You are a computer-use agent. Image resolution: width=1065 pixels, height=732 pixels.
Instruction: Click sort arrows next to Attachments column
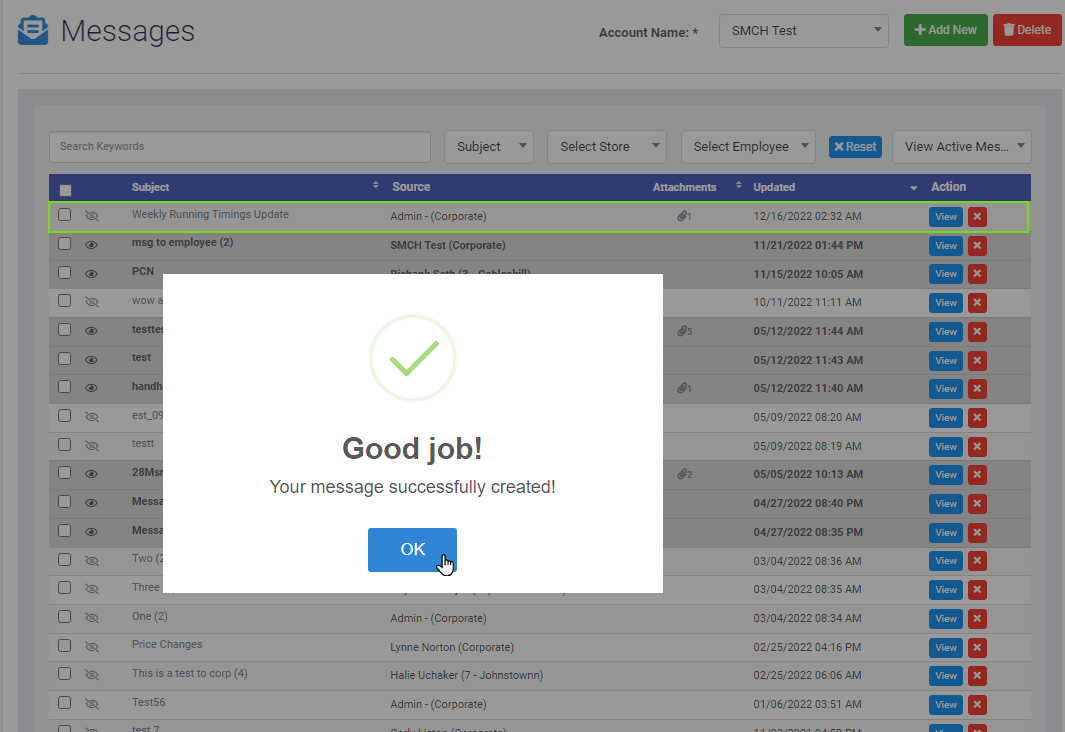pos(738,186)
